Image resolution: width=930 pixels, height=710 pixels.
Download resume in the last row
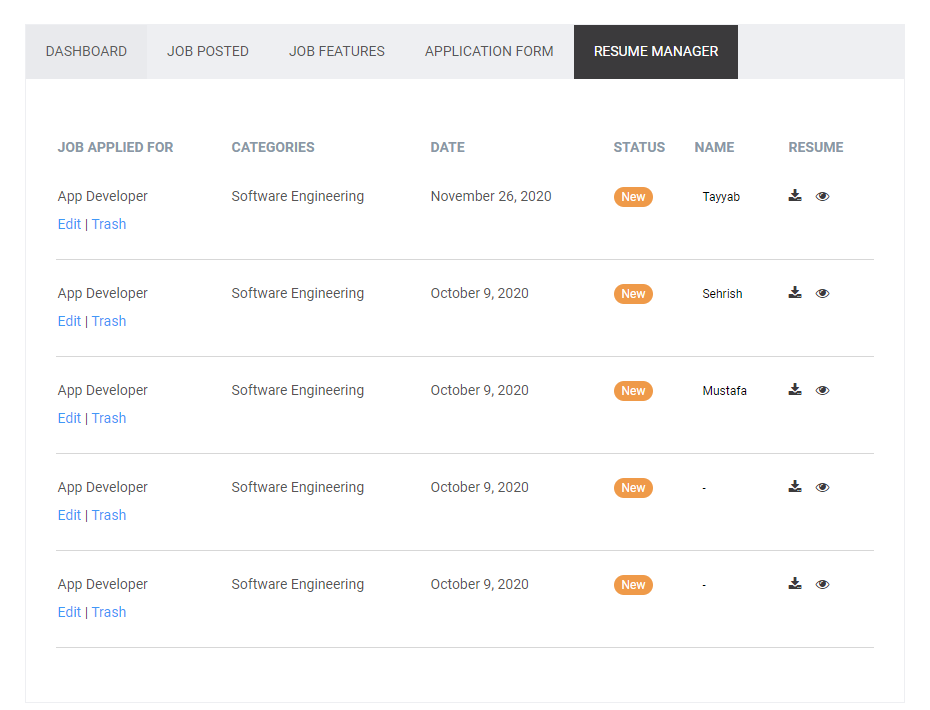coord(795,584)
